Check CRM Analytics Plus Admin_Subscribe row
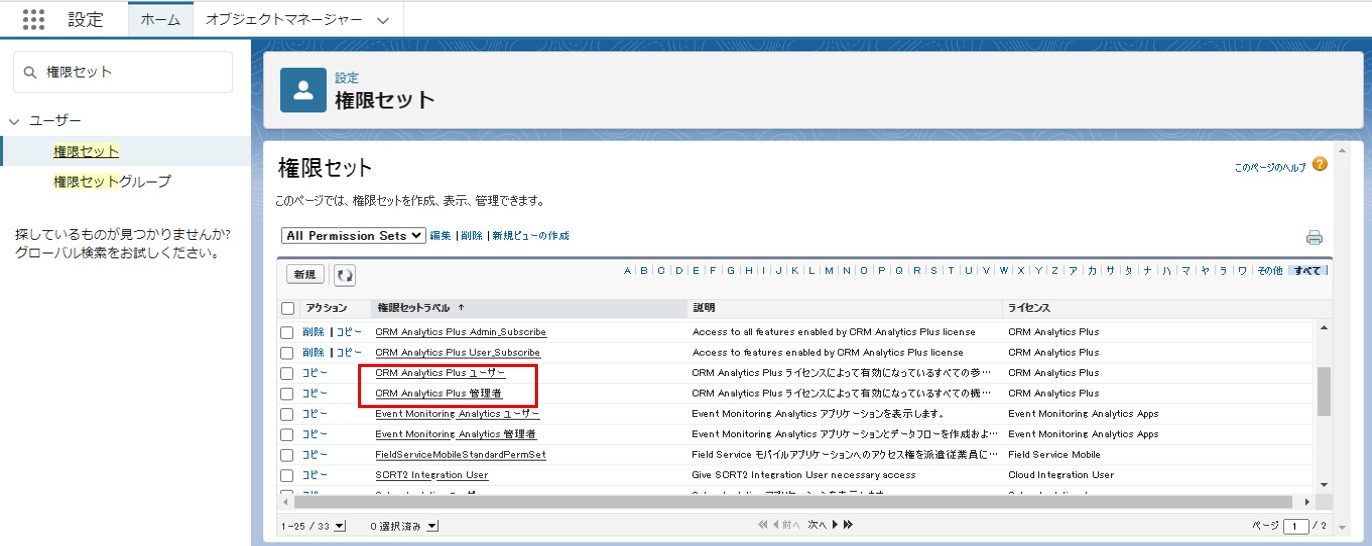 pyautogui.click(x=288, y=332)
